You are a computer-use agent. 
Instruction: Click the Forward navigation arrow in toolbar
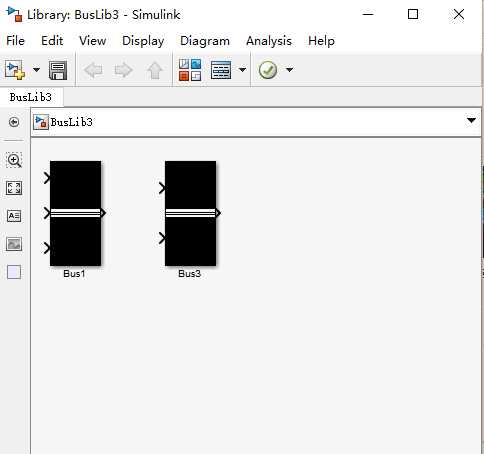tap(123, 70)
